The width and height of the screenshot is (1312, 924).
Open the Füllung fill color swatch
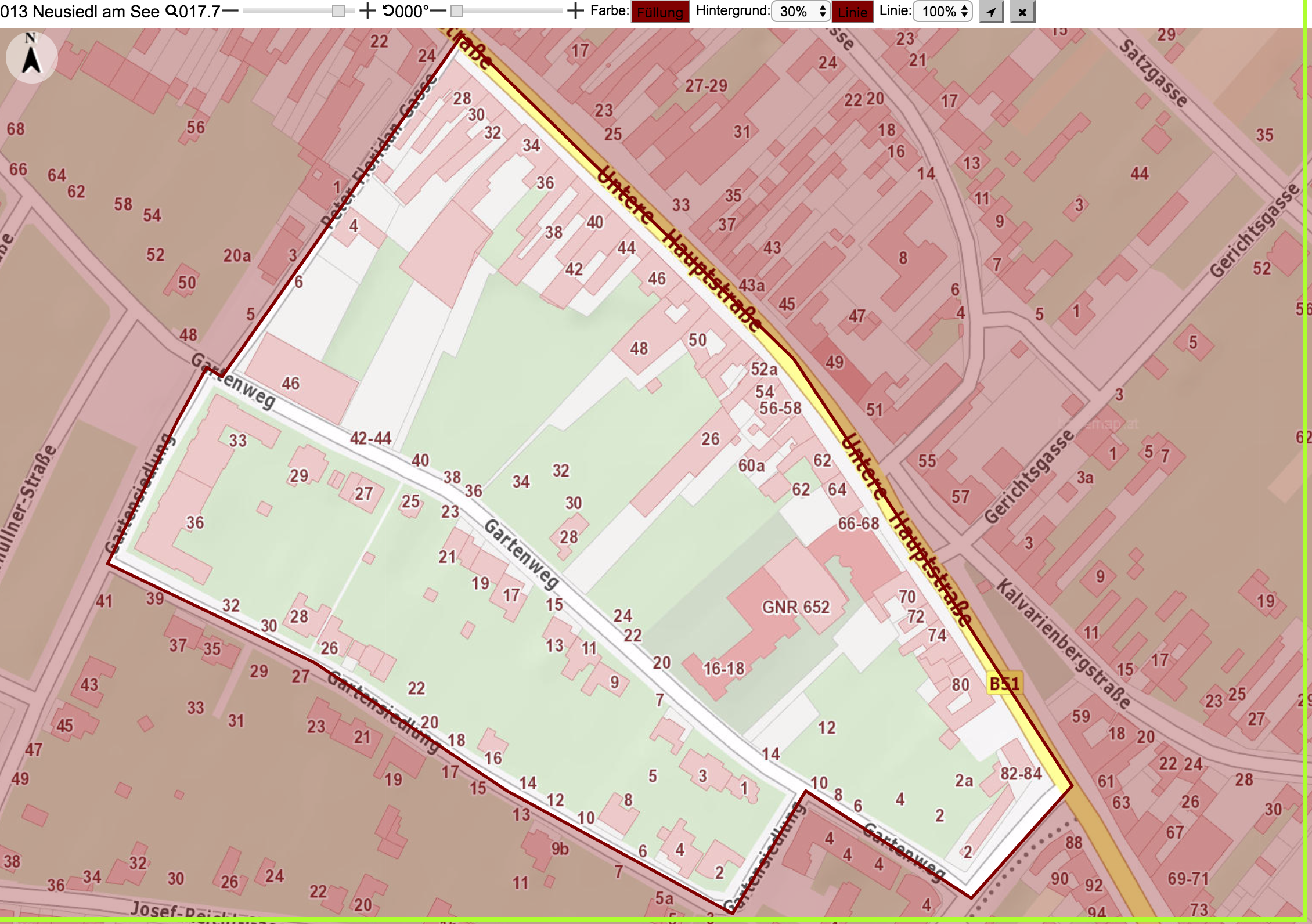(660, 12)
